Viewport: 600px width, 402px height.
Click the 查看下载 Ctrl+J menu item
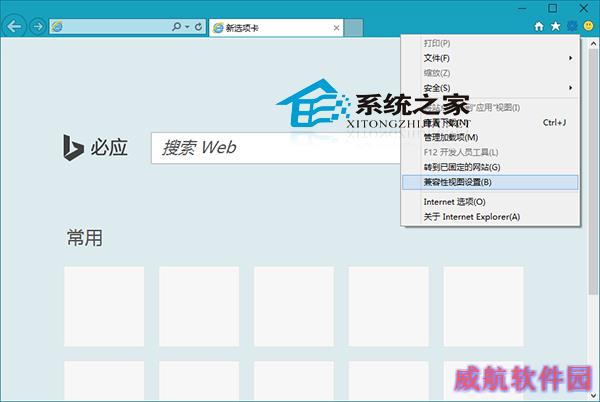[491, 123]
